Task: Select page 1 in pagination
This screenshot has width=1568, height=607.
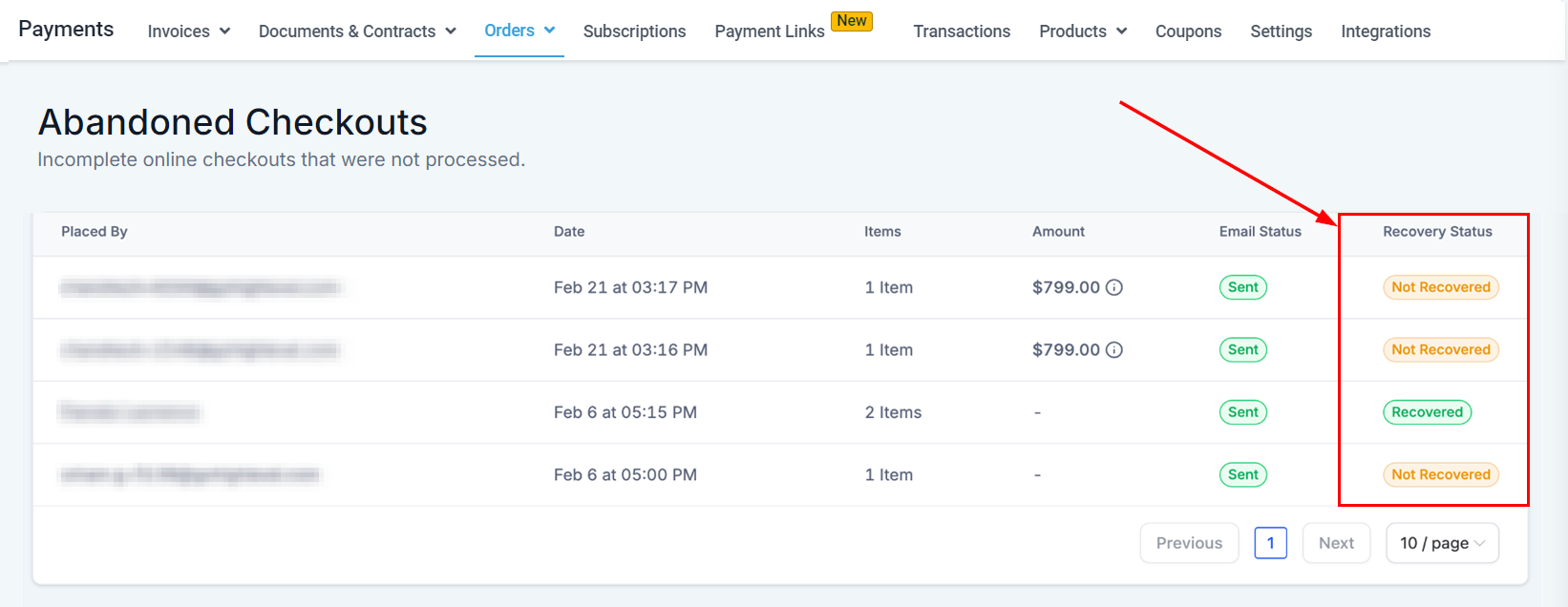Action: tap(1269, 543)
